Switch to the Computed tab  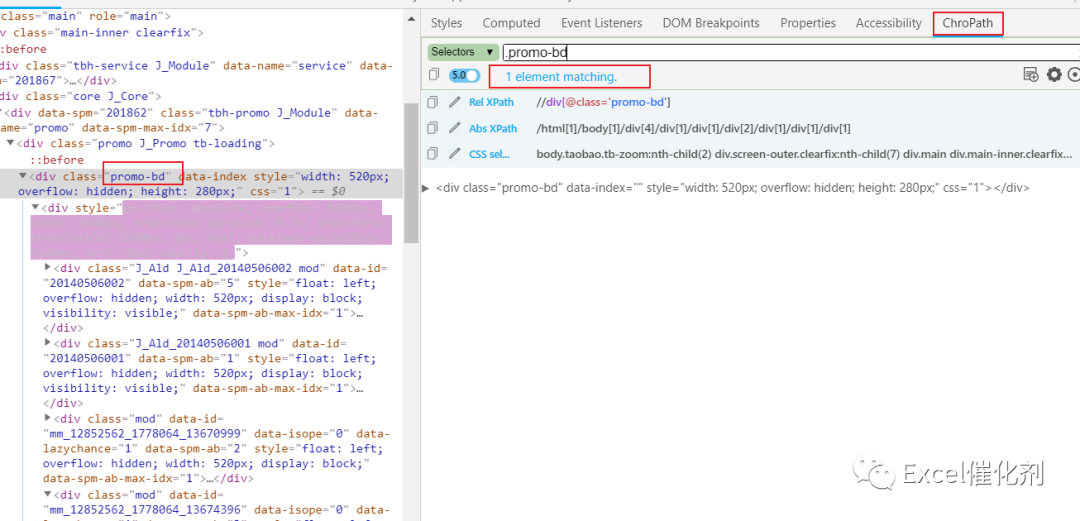pos(511,23)
